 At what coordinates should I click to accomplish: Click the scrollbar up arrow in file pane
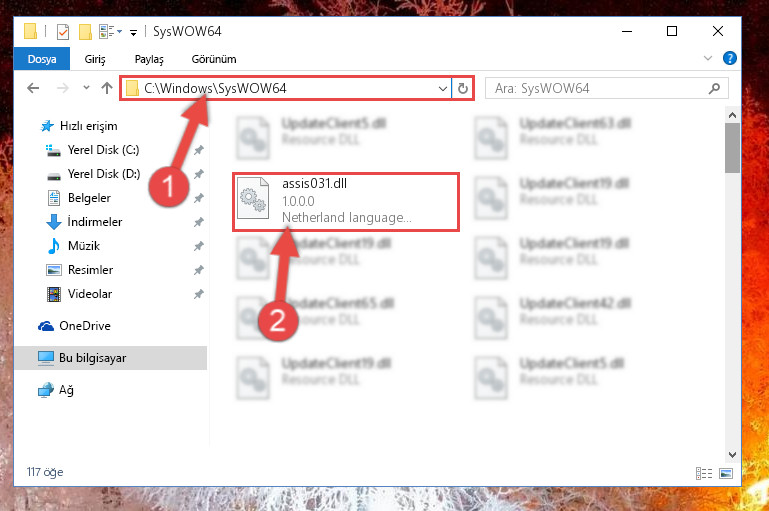(x=732, y=116)
